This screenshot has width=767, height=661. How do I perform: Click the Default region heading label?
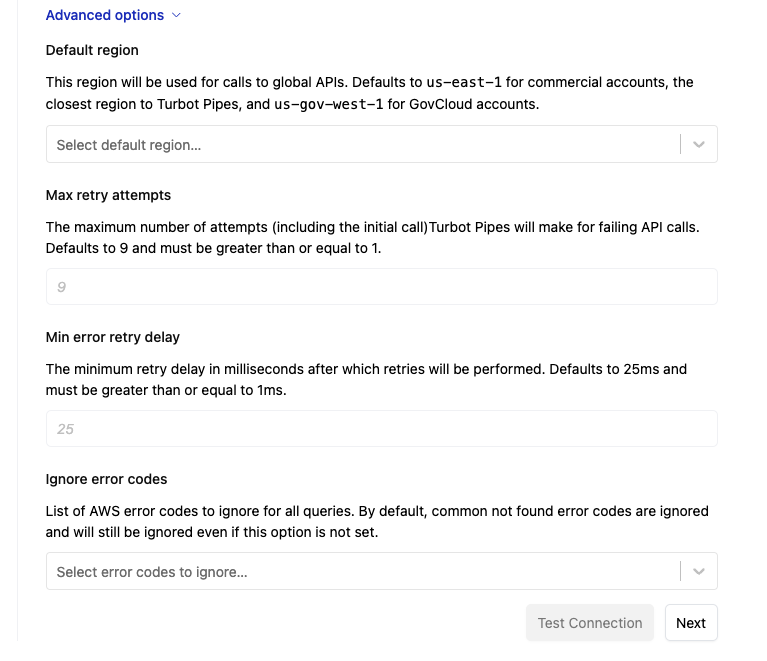pyautogui.click(x=92, y=50)
